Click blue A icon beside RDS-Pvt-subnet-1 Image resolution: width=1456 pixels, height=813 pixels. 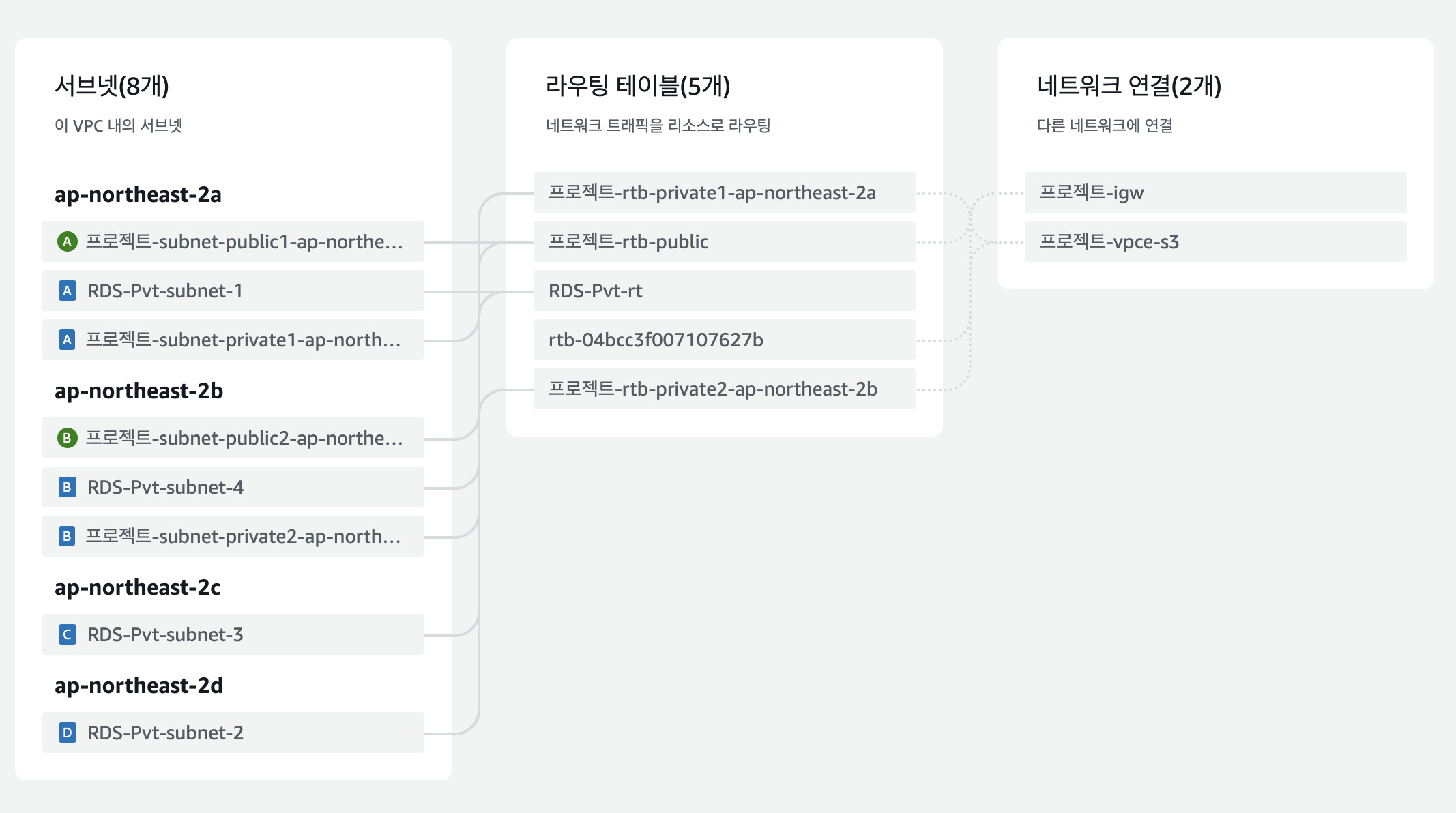[67, 291]
